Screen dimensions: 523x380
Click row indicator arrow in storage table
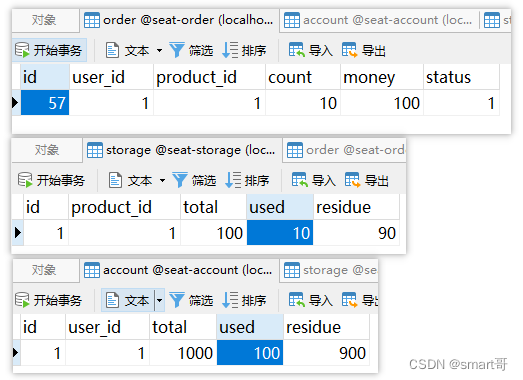(18, 233)
